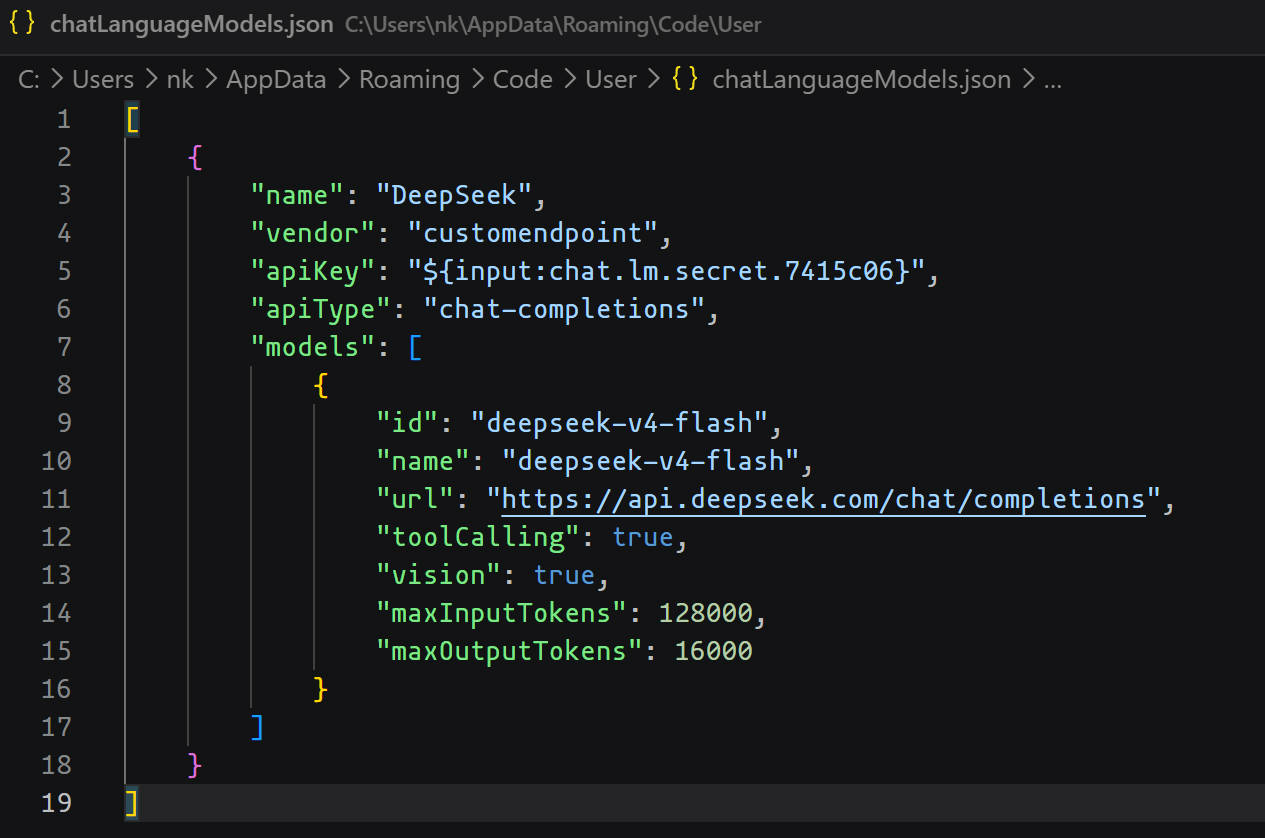Click the "apiKey" key on line 5
Viewport: 1265px width, 838px height.
point(313,271)
